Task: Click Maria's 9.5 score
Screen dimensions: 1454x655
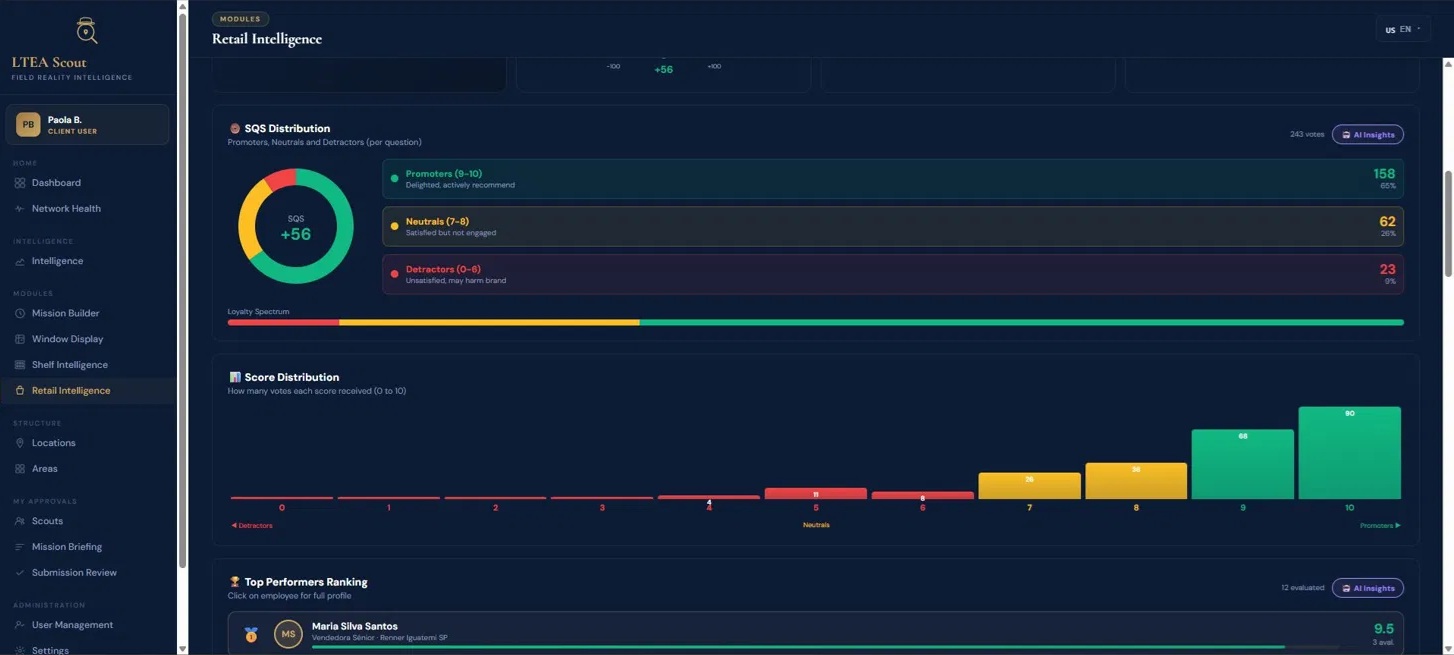Action: [1384, 629]
